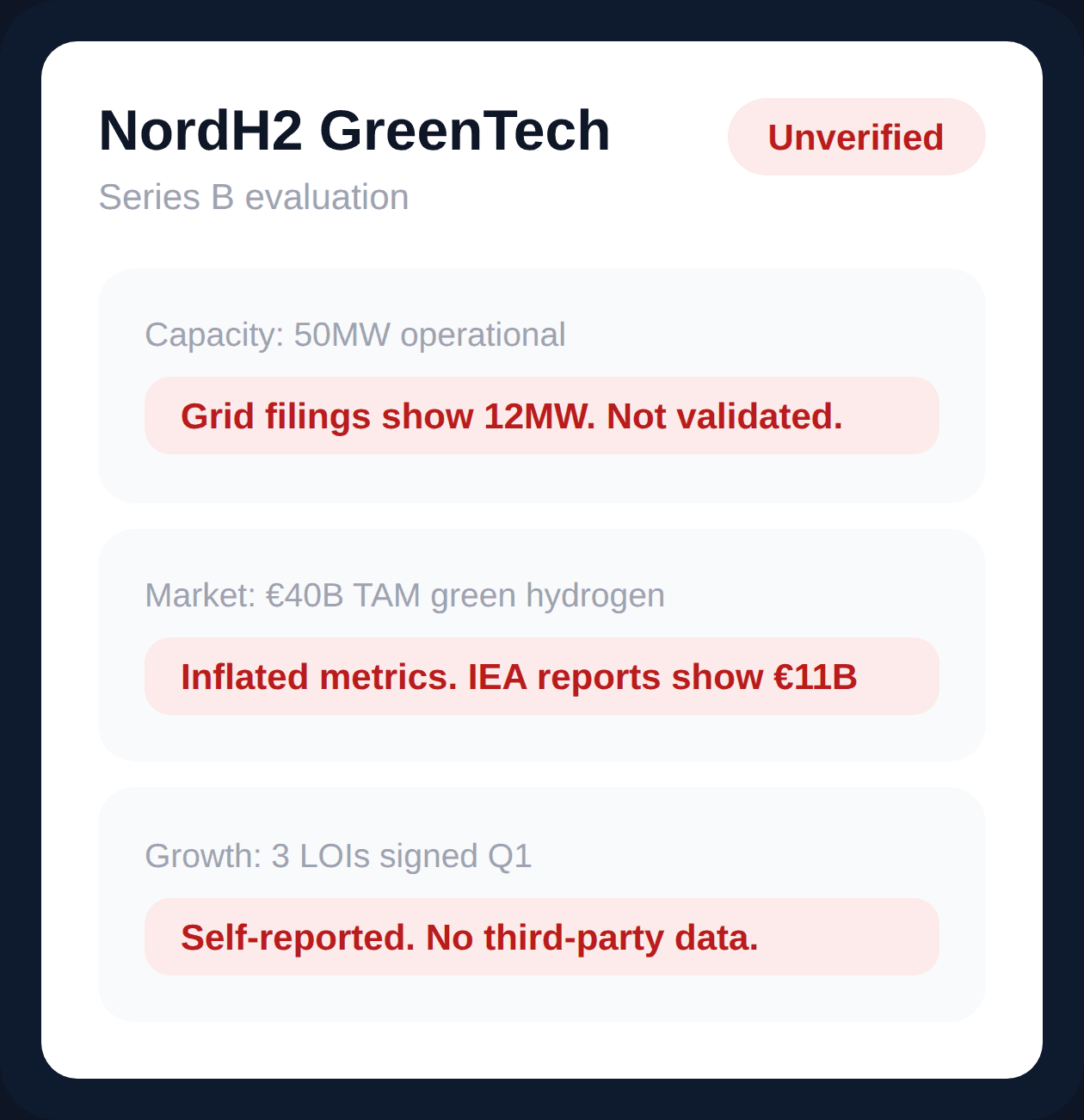Click the Unverified status badge
This screenshot has height=1120, width=1084.
[x=856, y=137]
